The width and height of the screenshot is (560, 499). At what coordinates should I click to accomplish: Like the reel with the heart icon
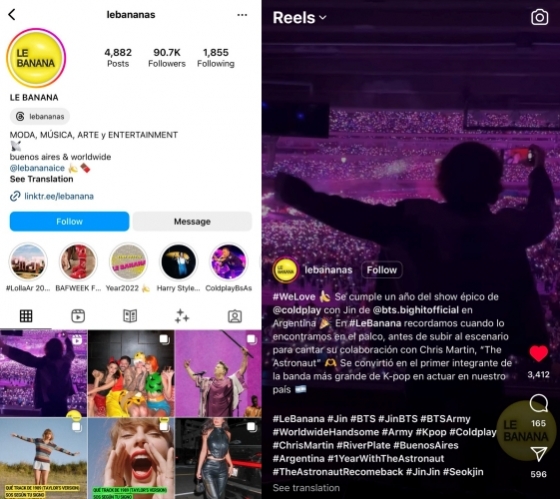pyautogui.click(x=539, y=354)
